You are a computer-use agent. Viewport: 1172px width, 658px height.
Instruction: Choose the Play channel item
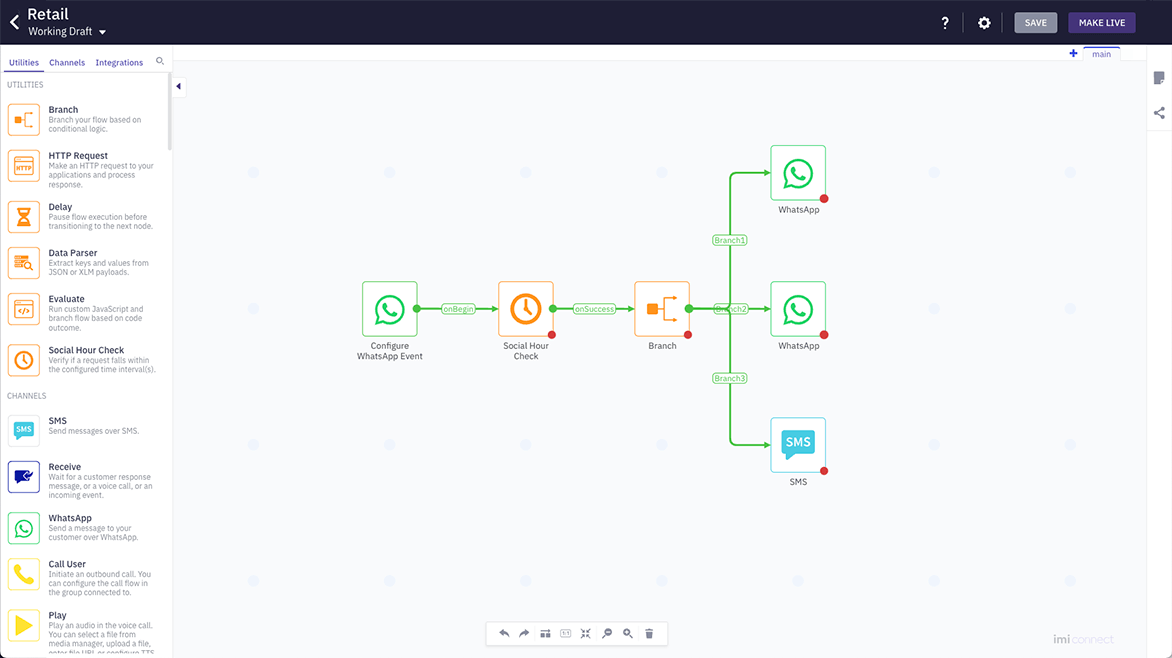[84, 632]
